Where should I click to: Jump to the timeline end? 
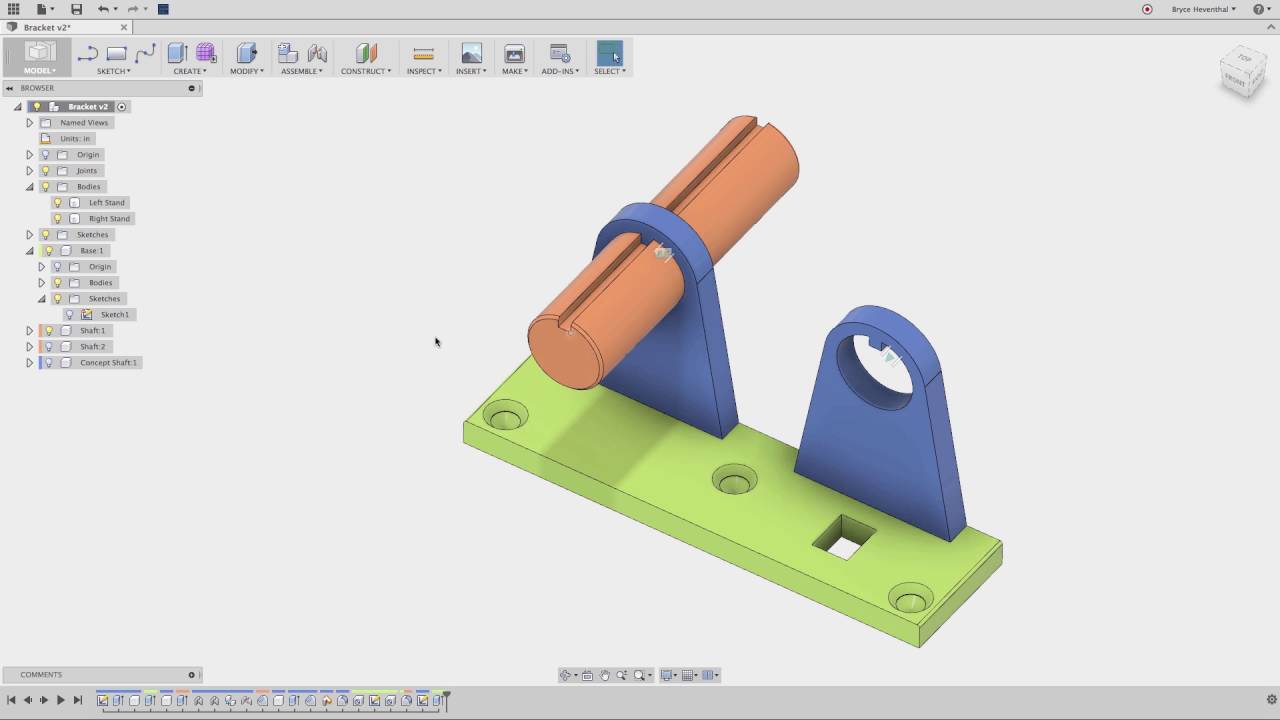(x=78, y=700)
